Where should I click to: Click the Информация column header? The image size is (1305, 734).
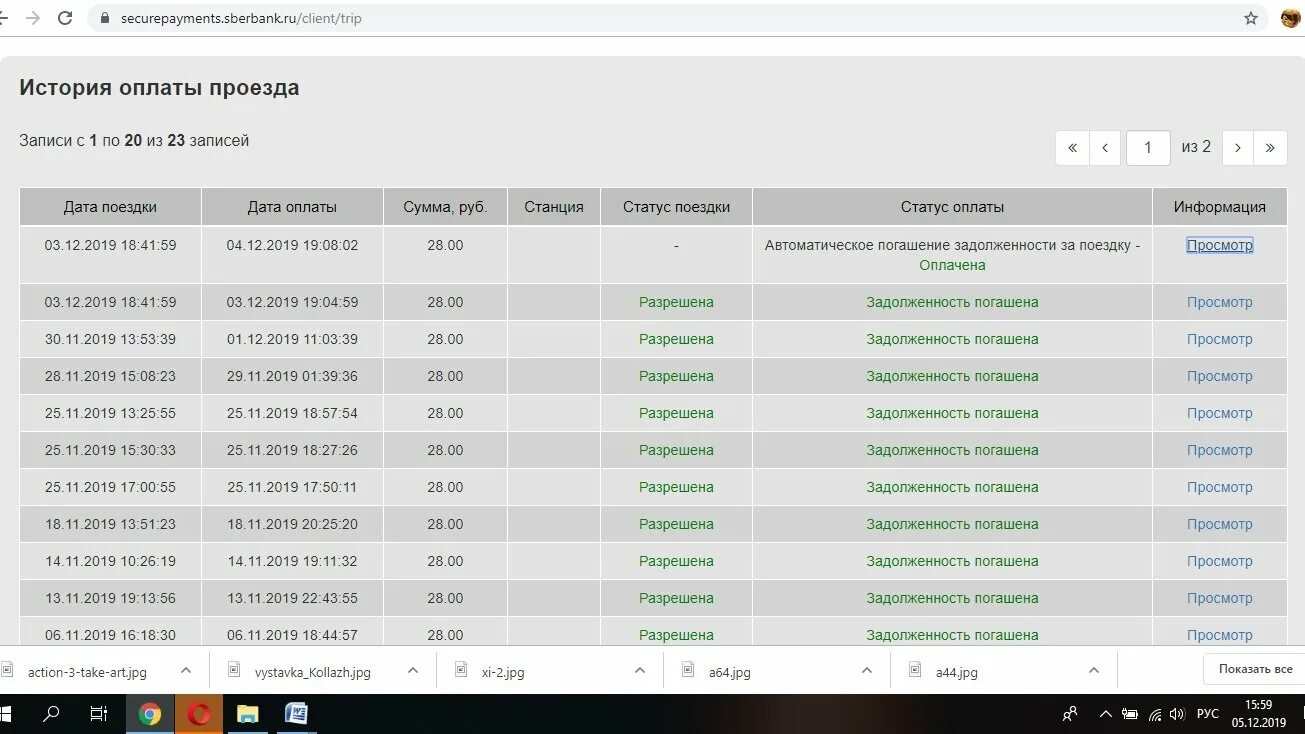point(1219,207)
